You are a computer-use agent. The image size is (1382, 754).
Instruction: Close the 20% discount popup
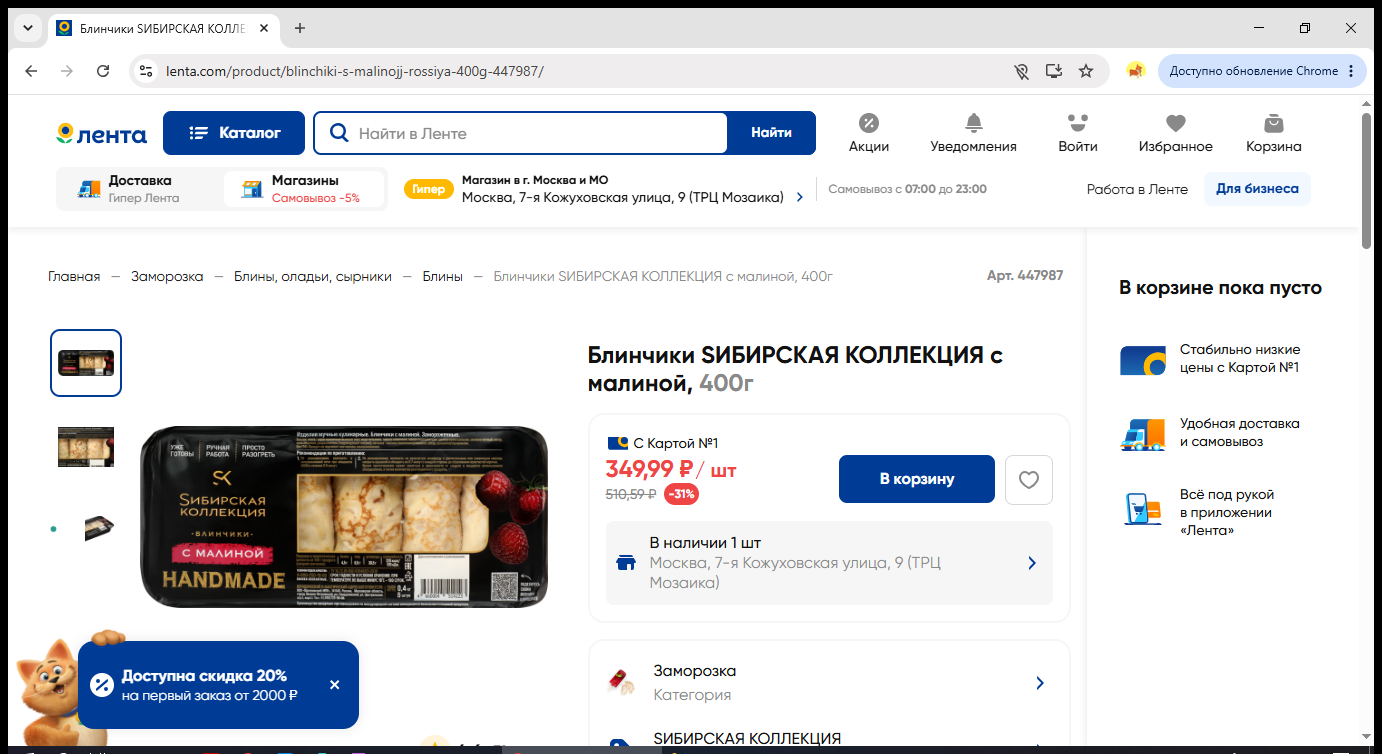pyautogui.click(x=334, y=685)
